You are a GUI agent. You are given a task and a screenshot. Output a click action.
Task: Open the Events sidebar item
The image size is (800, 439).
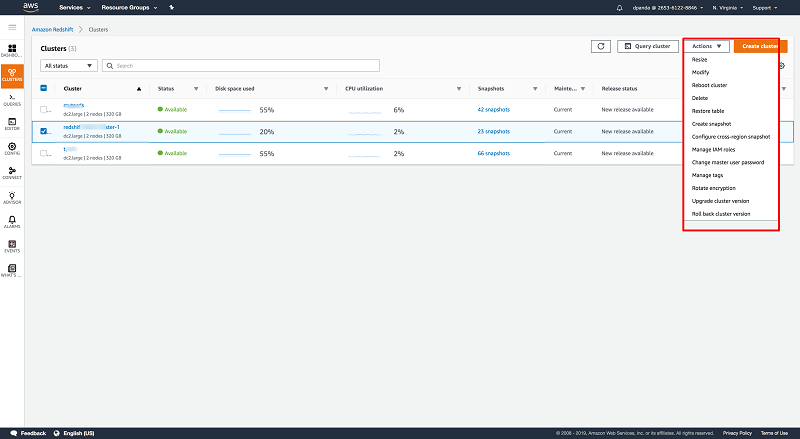(x=12, y=247)
